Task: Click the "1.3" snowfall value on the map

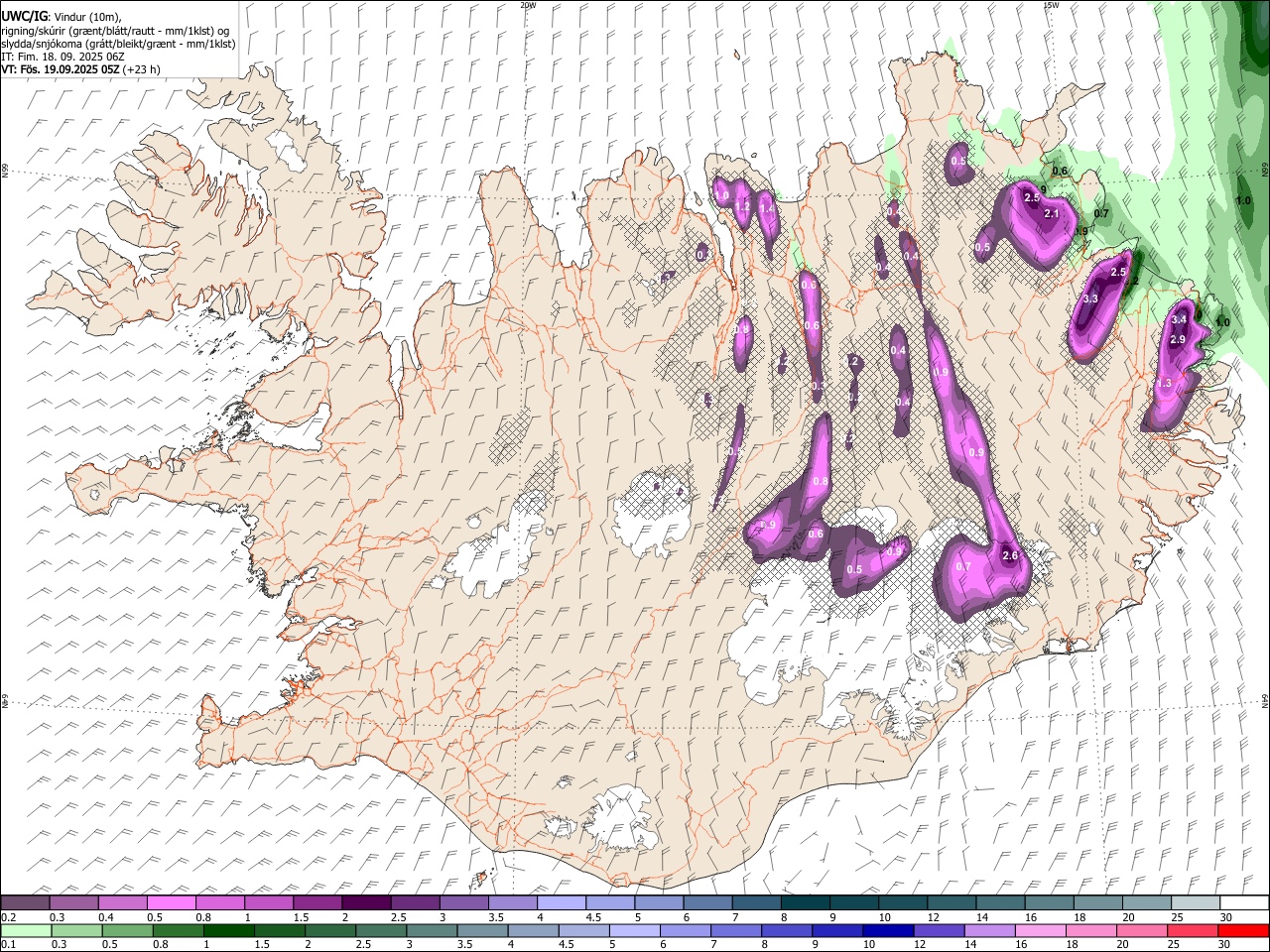Action: (x=1164, y=383)
